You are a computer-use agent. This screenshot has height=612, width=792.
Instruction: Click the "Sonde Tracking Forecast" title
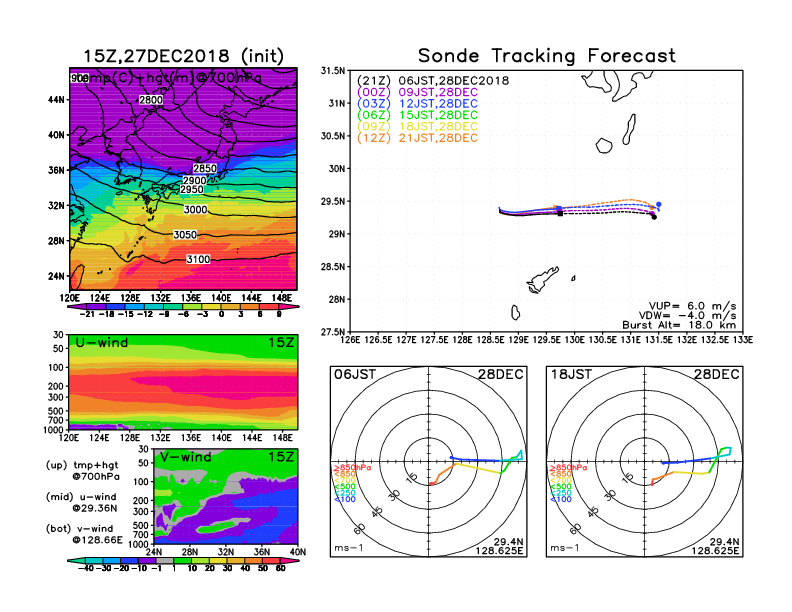[x=547, y=56]
